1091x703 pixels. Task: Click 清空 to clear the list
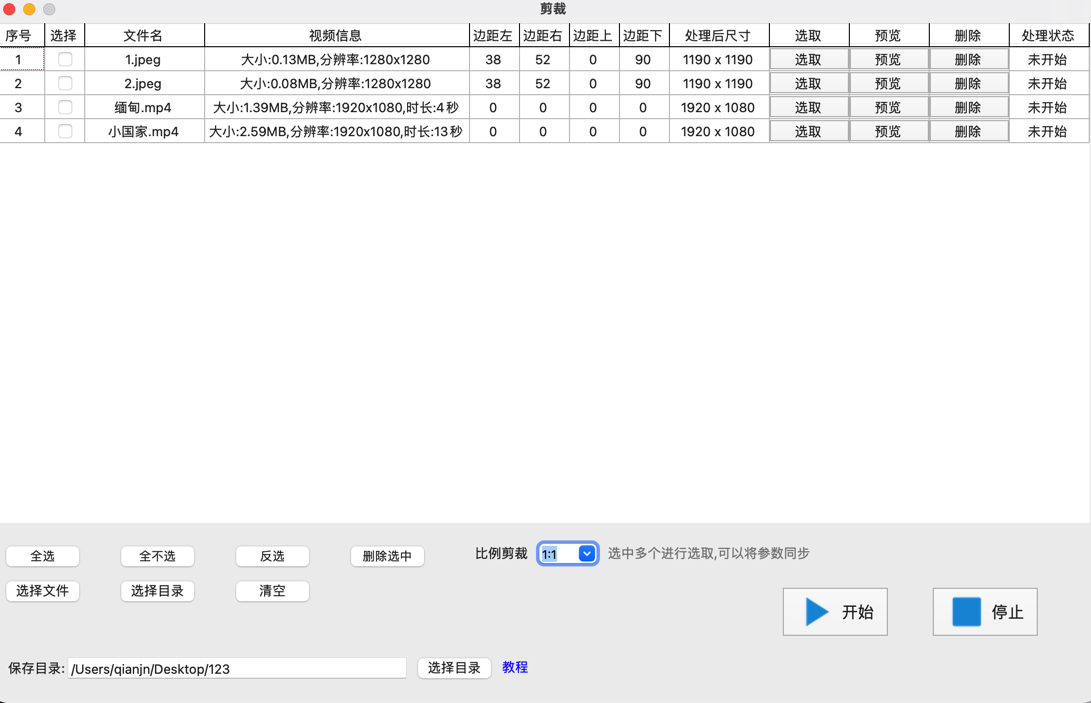(272, 591)
